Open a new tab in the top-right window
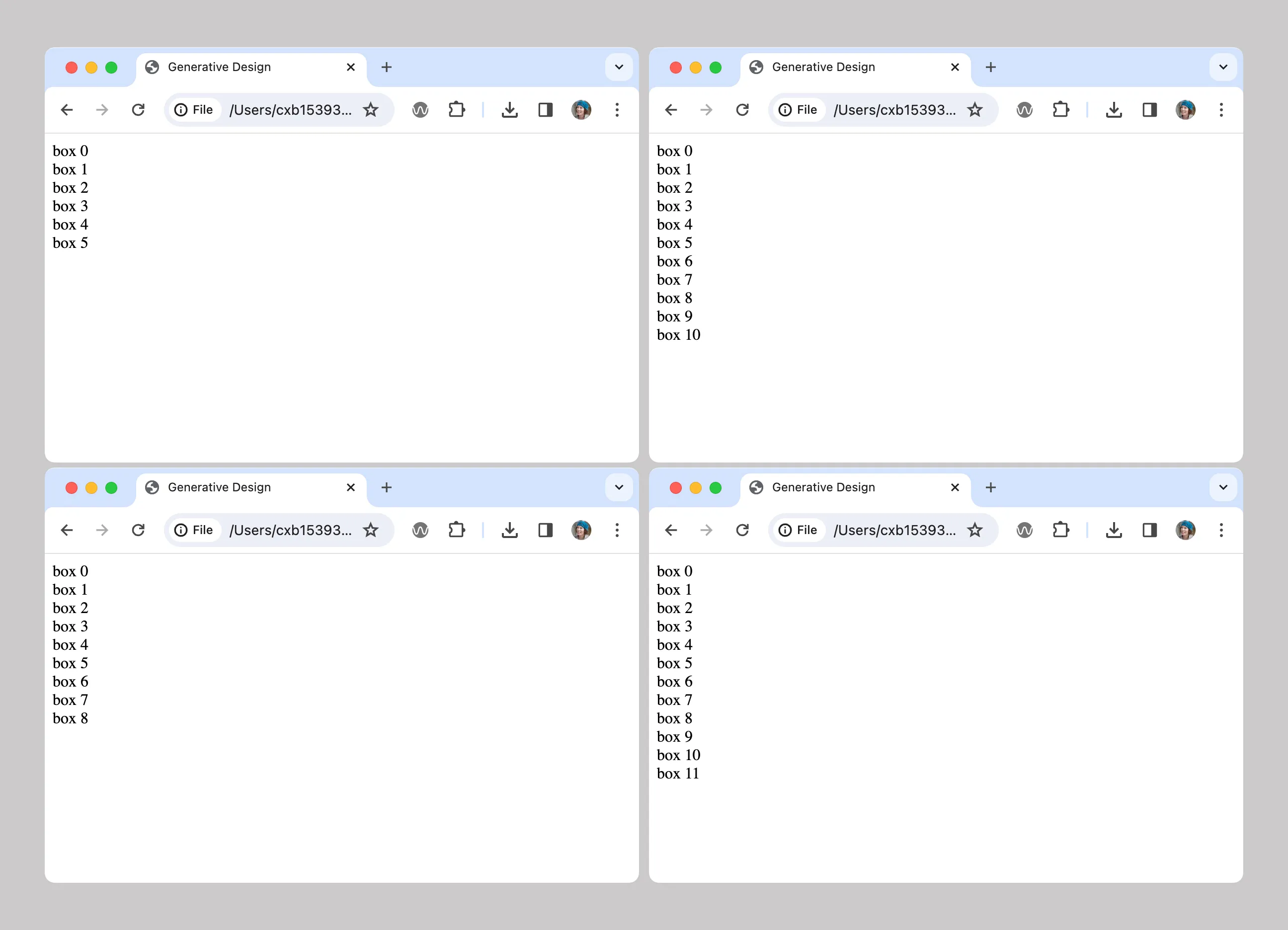1288x930 pixels. [x=990, y=67]
